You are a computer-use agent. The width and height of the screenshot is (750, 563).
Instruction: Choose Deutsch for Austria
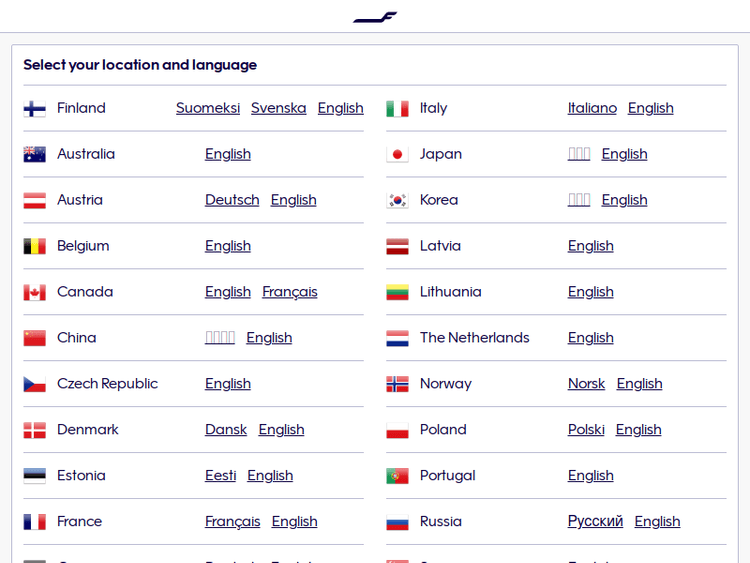(x=232, y=200)
